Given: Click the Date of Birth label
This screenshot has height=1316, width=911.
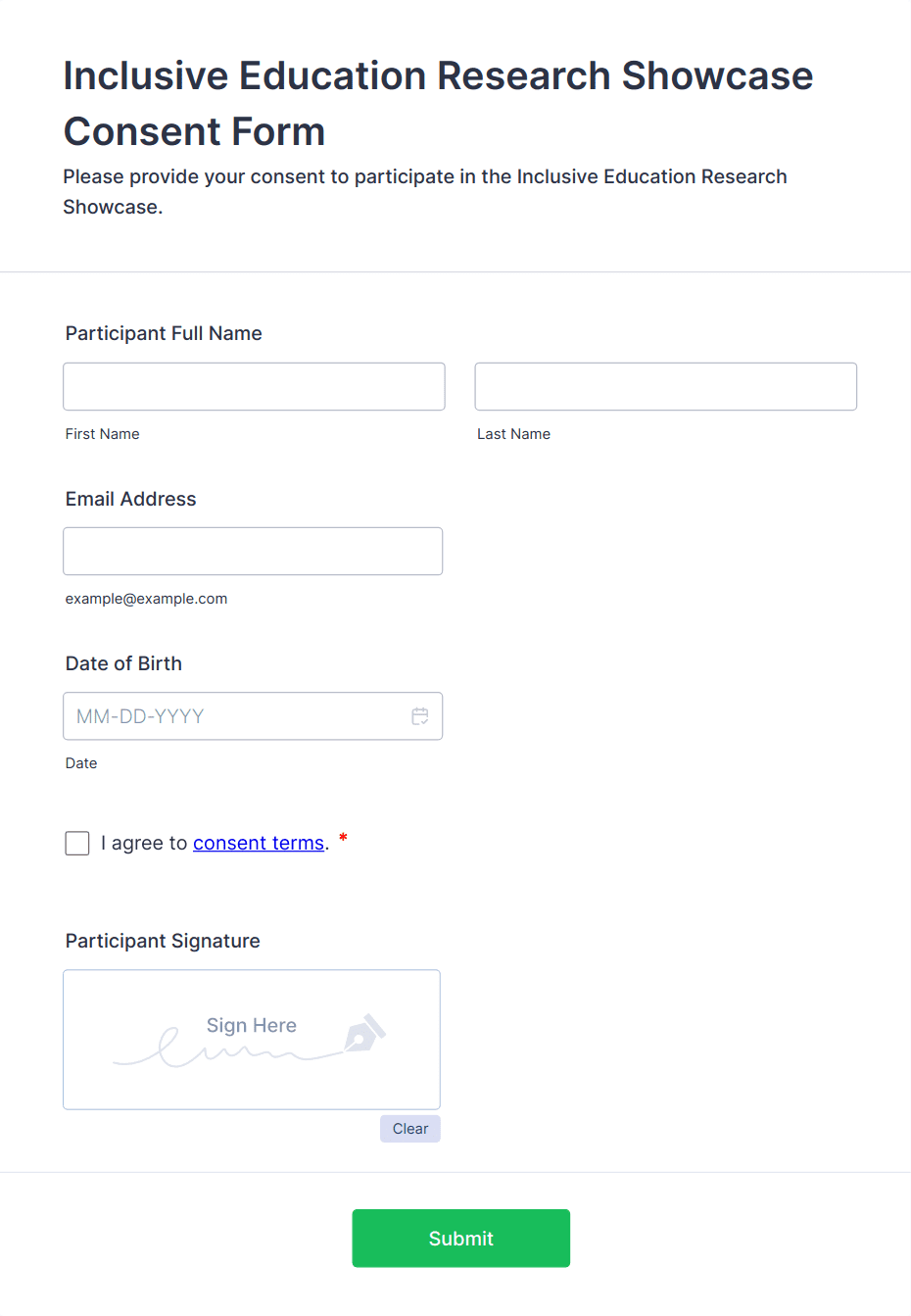Looking at the screenshot, I should coord(123,663).
